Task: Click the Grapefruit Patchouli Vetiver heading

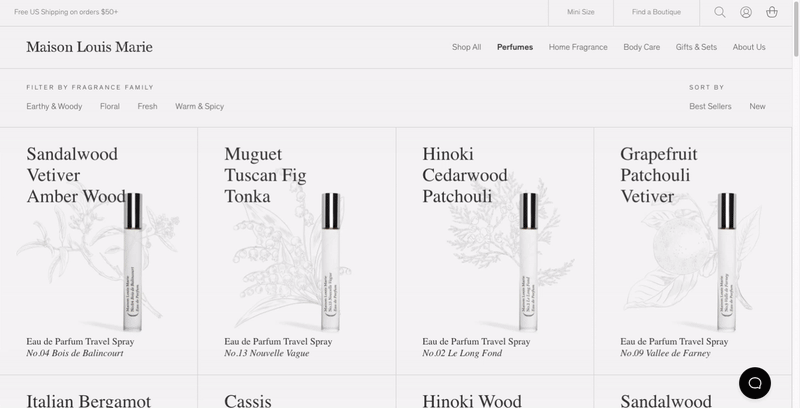Action: coord(659,175)
